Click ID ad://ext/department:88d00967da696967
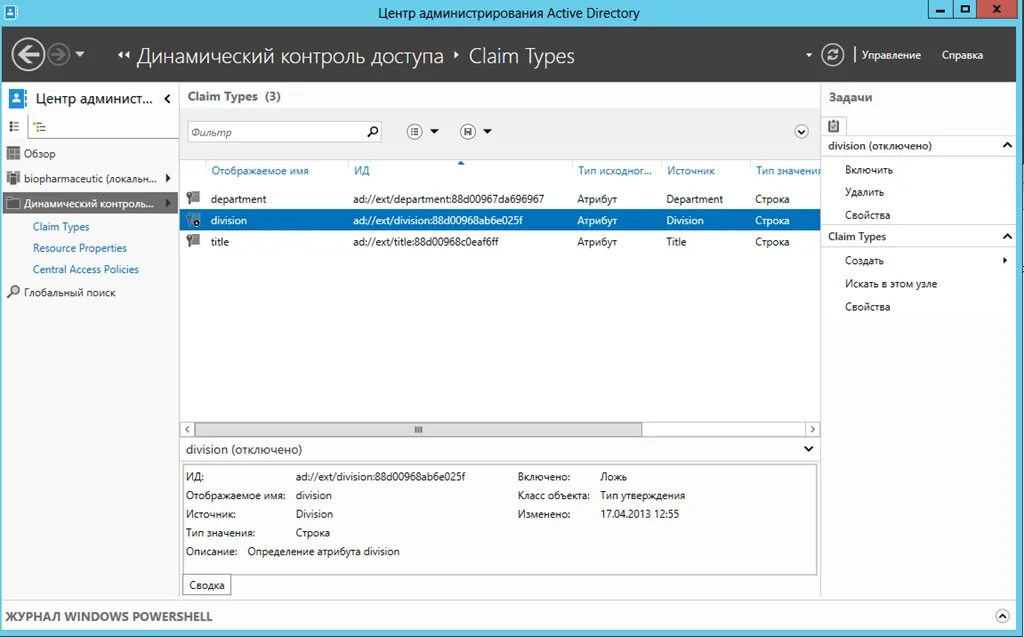This screenshot has width=1024, height=637. point(448,199)
